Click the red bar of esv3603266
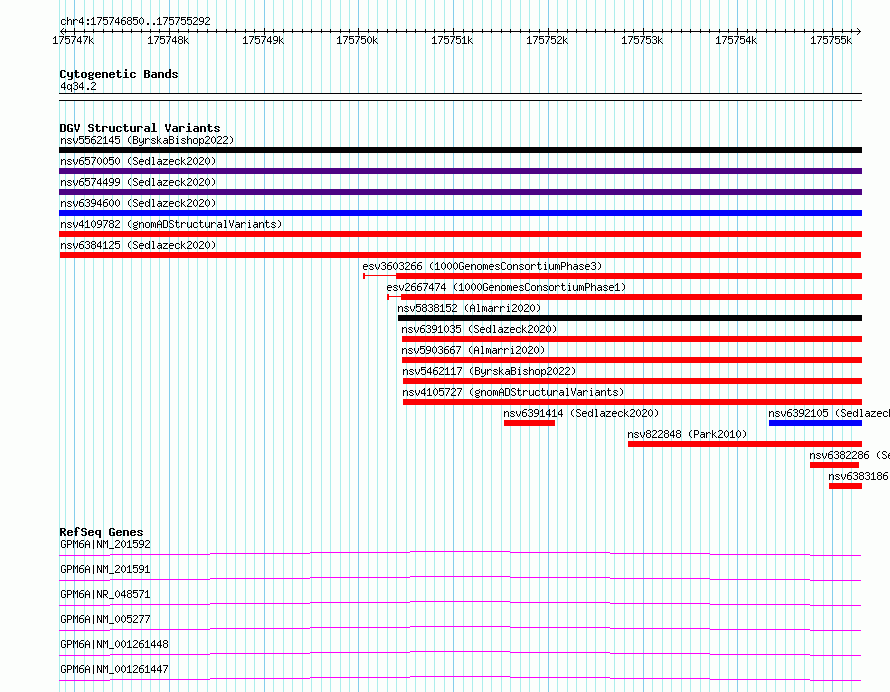890x692 pixels. [x=629, y=276]
